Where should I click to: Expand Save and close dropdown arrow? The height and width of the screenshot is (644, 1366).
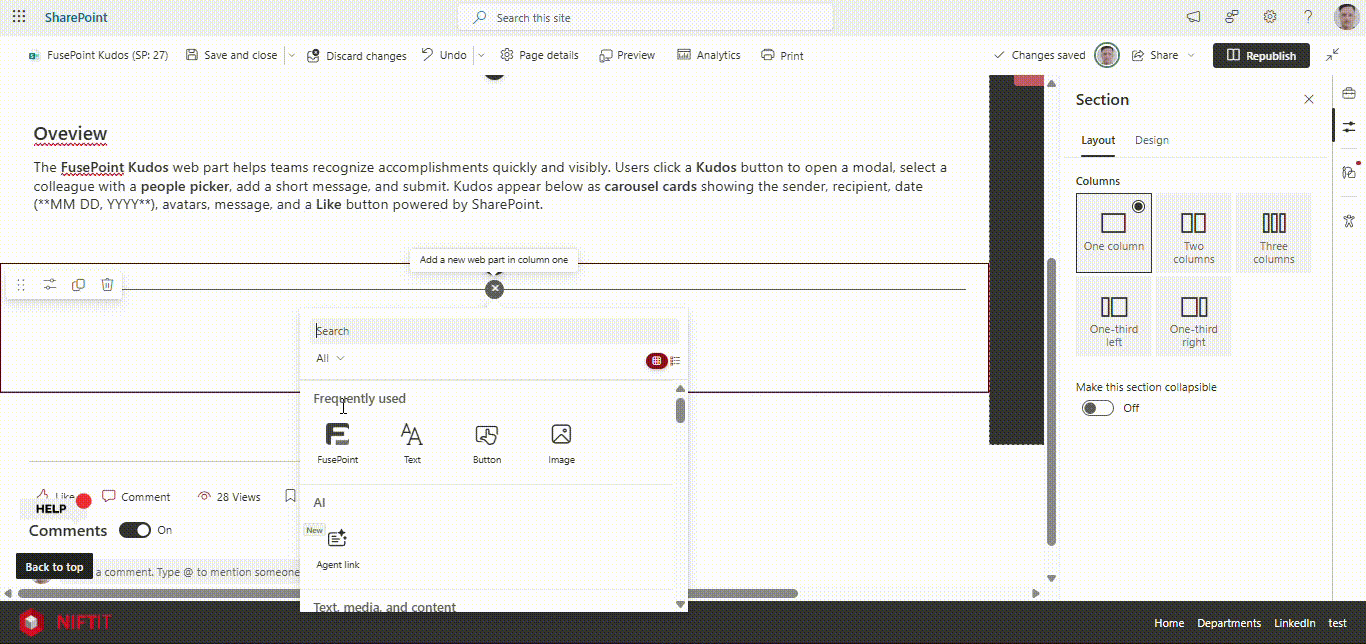coord(292,56)
